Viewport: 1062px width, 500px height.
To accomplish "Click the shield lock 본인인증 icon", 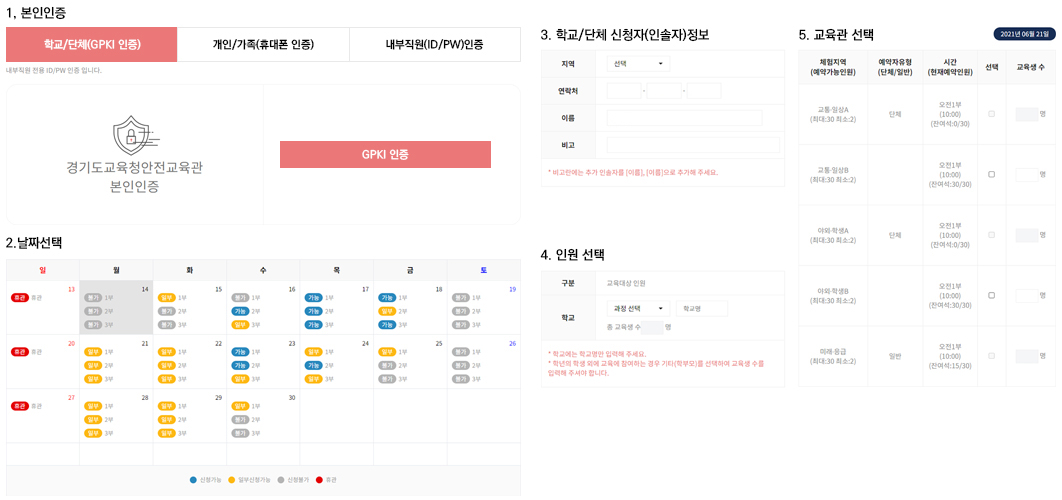I will [134, 133].
